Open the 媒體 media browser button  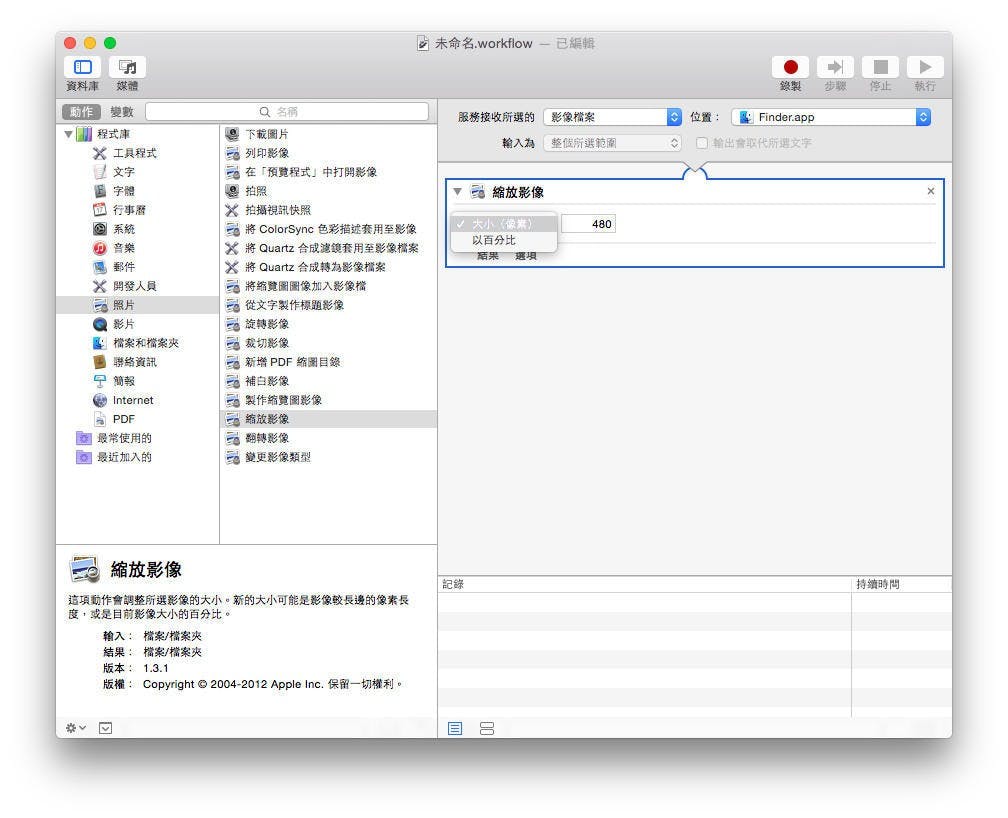(127, 67)
